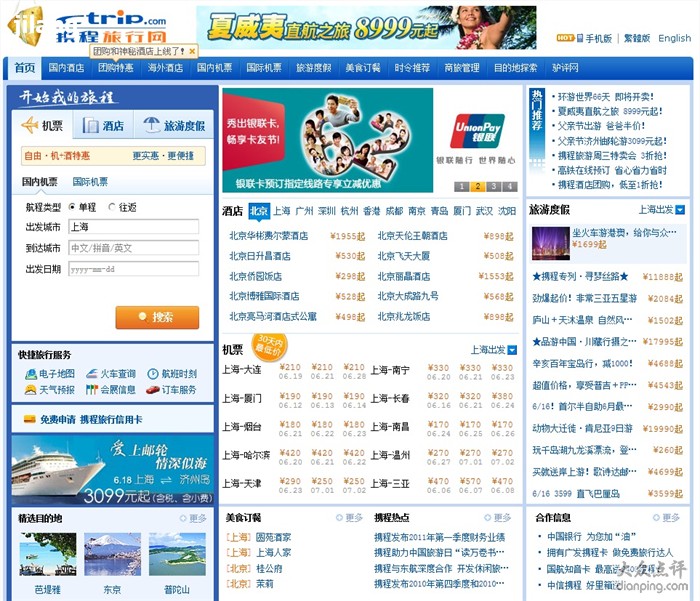Select the 机票 flights tab with airplane icon
700x601 pixels.
click(x=42, y=125)
